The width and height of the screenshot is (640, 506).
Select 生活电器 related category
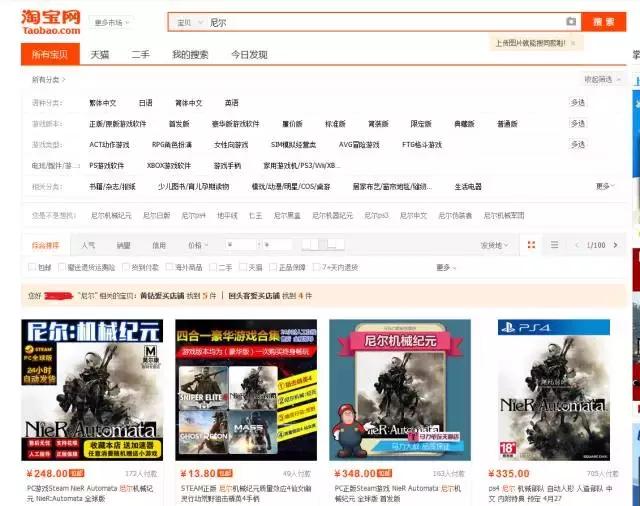(x=468, y=186)
